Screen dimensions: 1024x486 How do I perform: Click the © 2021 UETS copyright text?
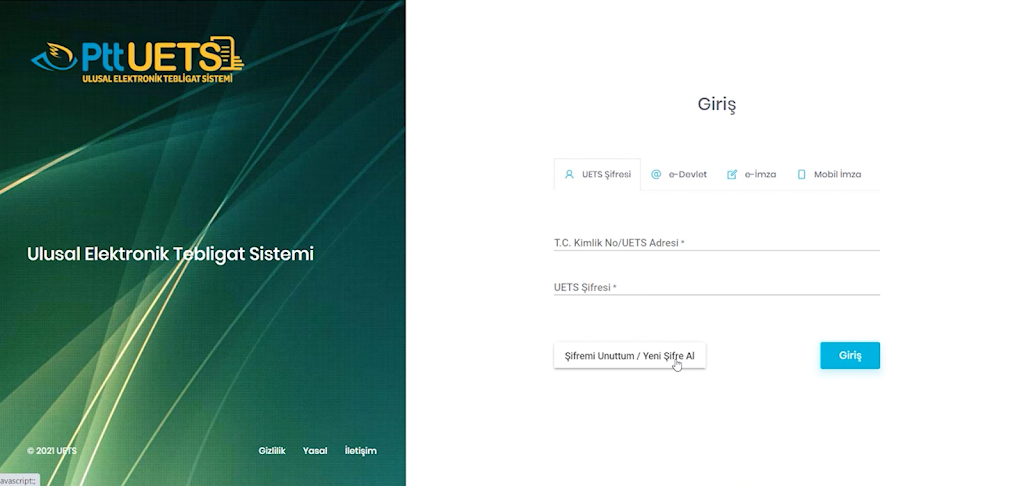(52, 451)
